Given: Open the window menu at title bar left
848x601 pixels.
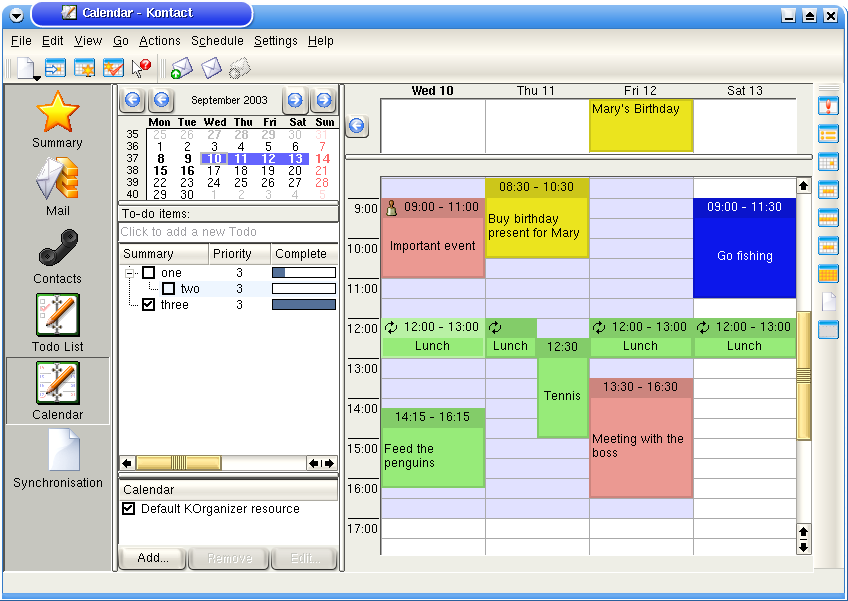Looking at the screenshot, I should click(x=15, y=14).
